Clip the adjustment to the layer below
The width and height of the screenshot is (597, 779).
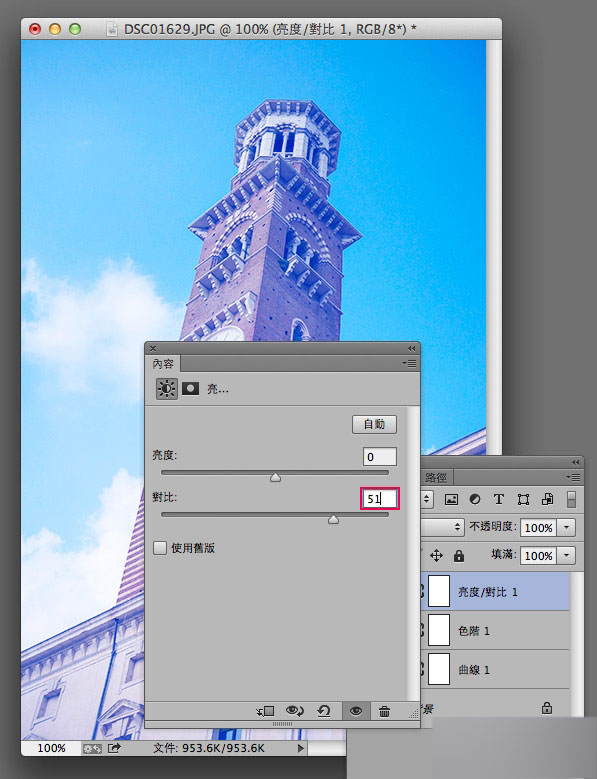click(266, 711)
